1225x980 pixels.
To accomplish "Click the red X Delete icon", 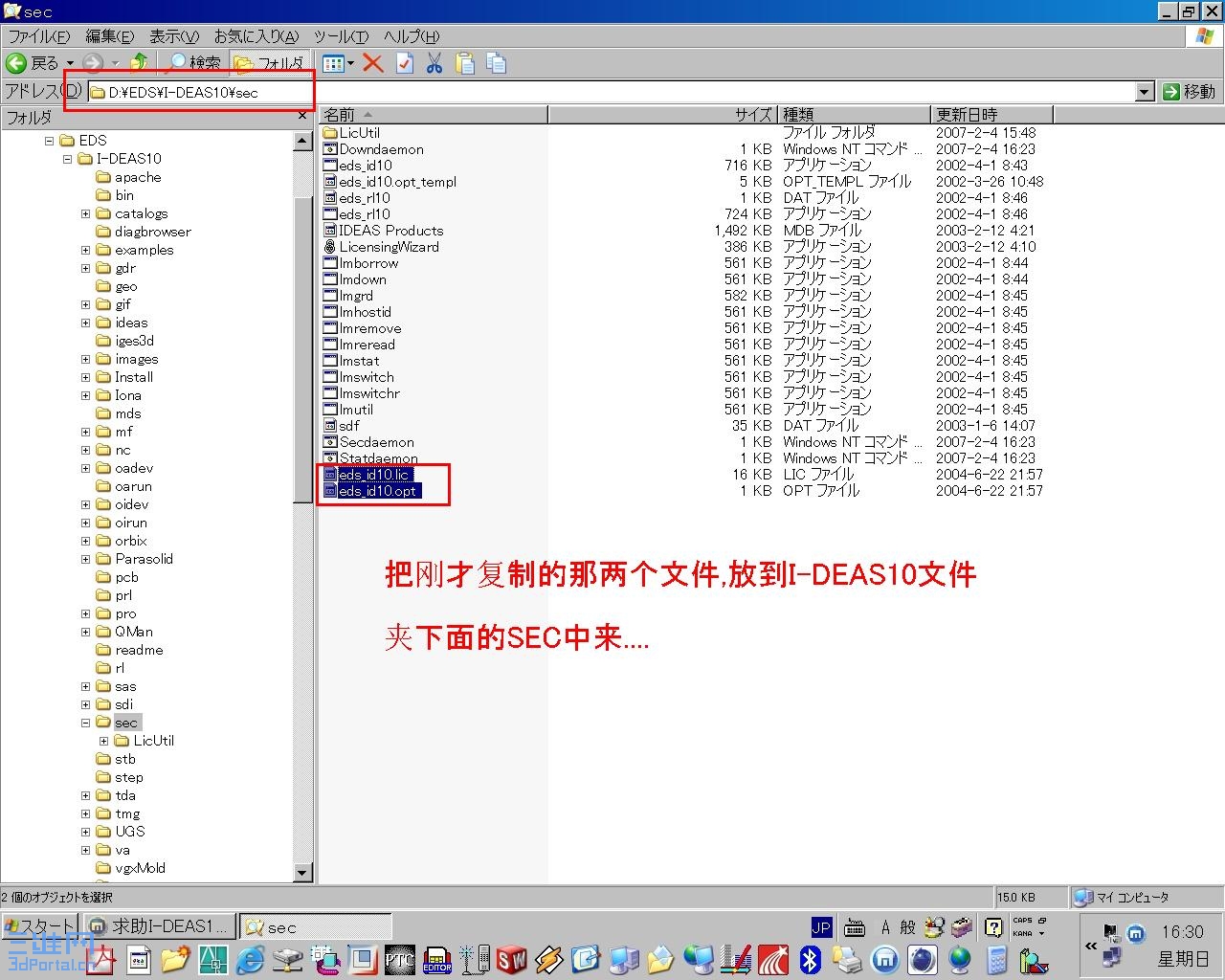I will (x=373, y=63).
